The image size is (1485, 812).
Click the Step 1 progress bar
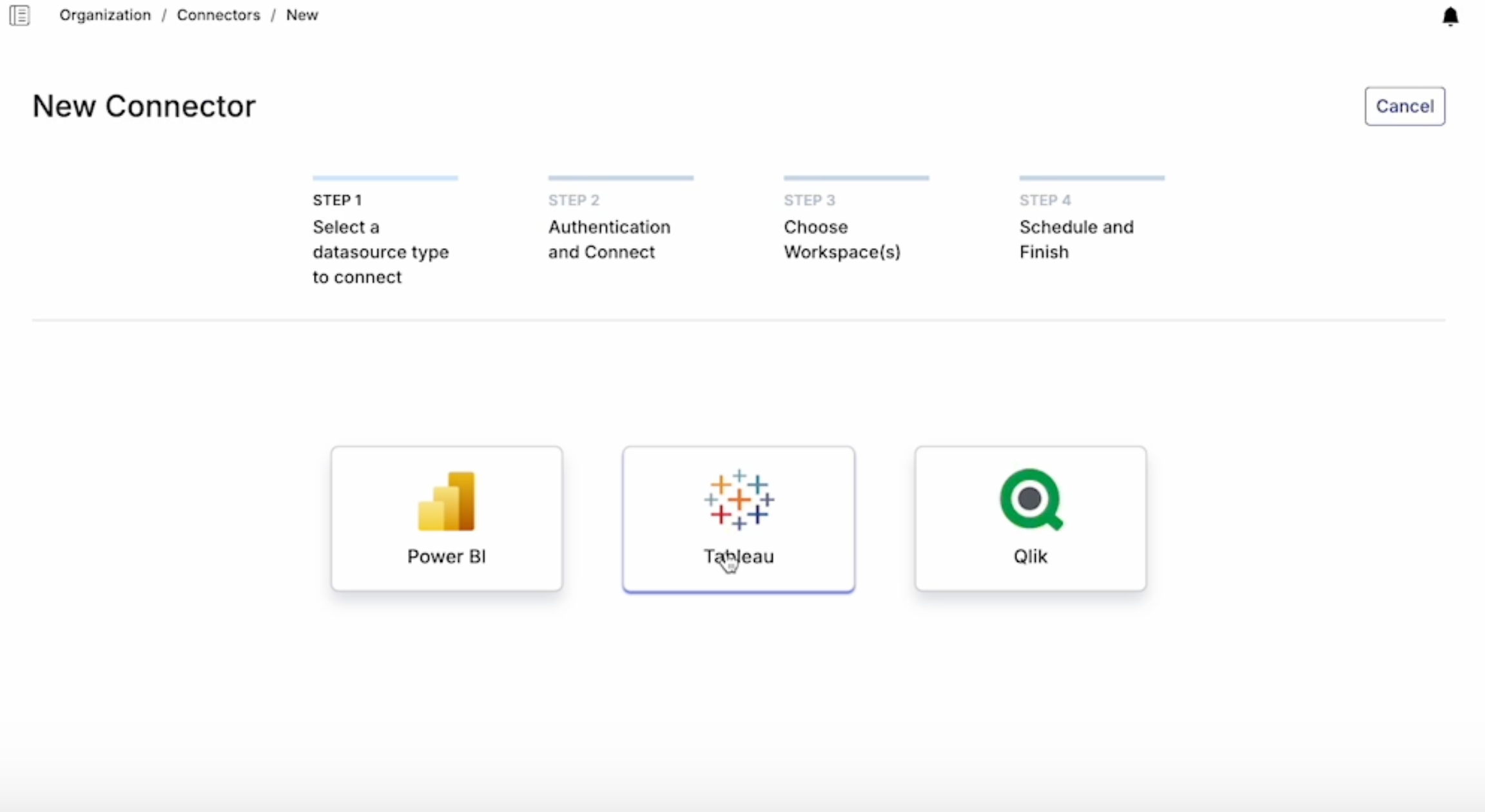385,178
